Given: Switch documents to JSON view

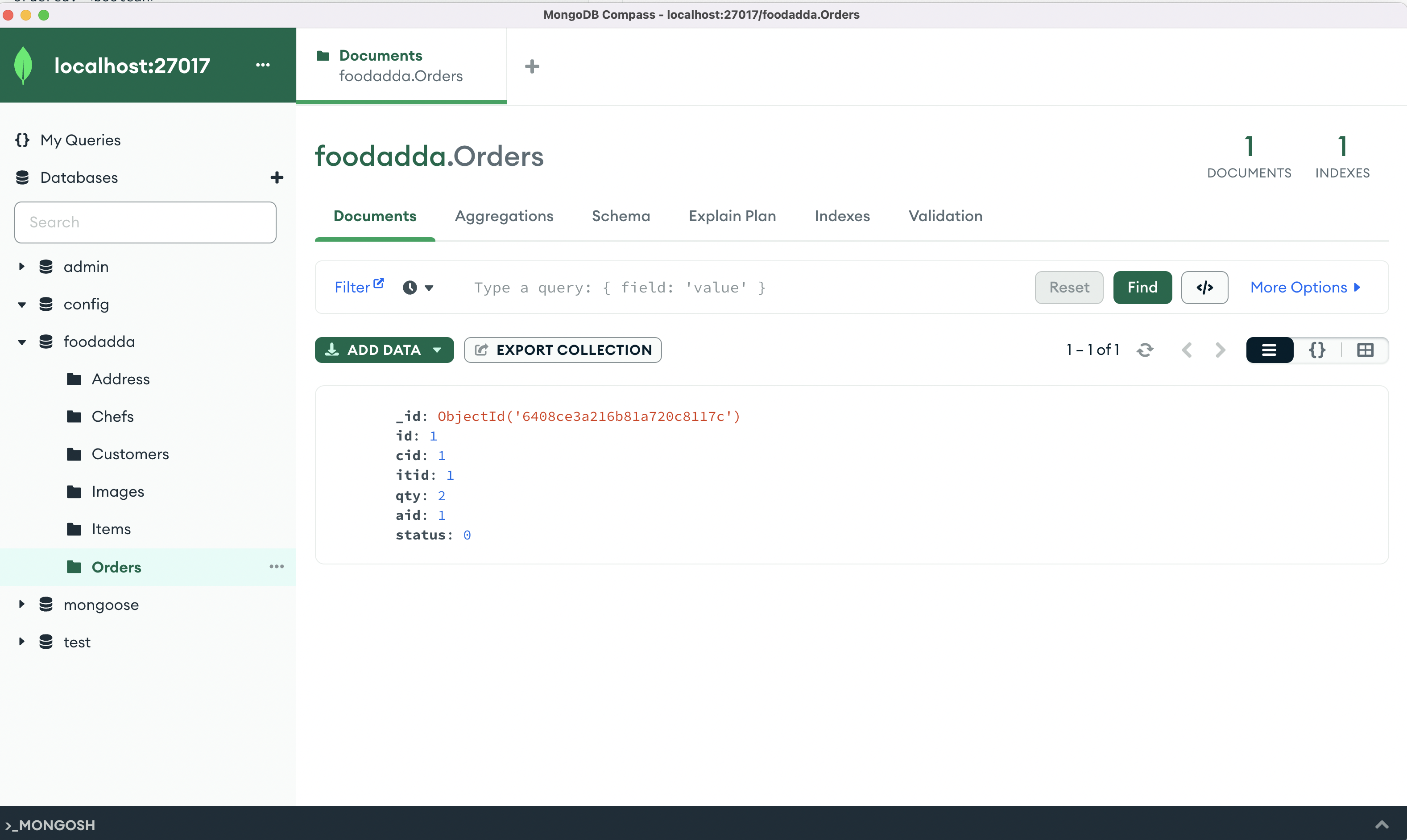Looking at the screenshot, I should click(x=1317, y=350).
